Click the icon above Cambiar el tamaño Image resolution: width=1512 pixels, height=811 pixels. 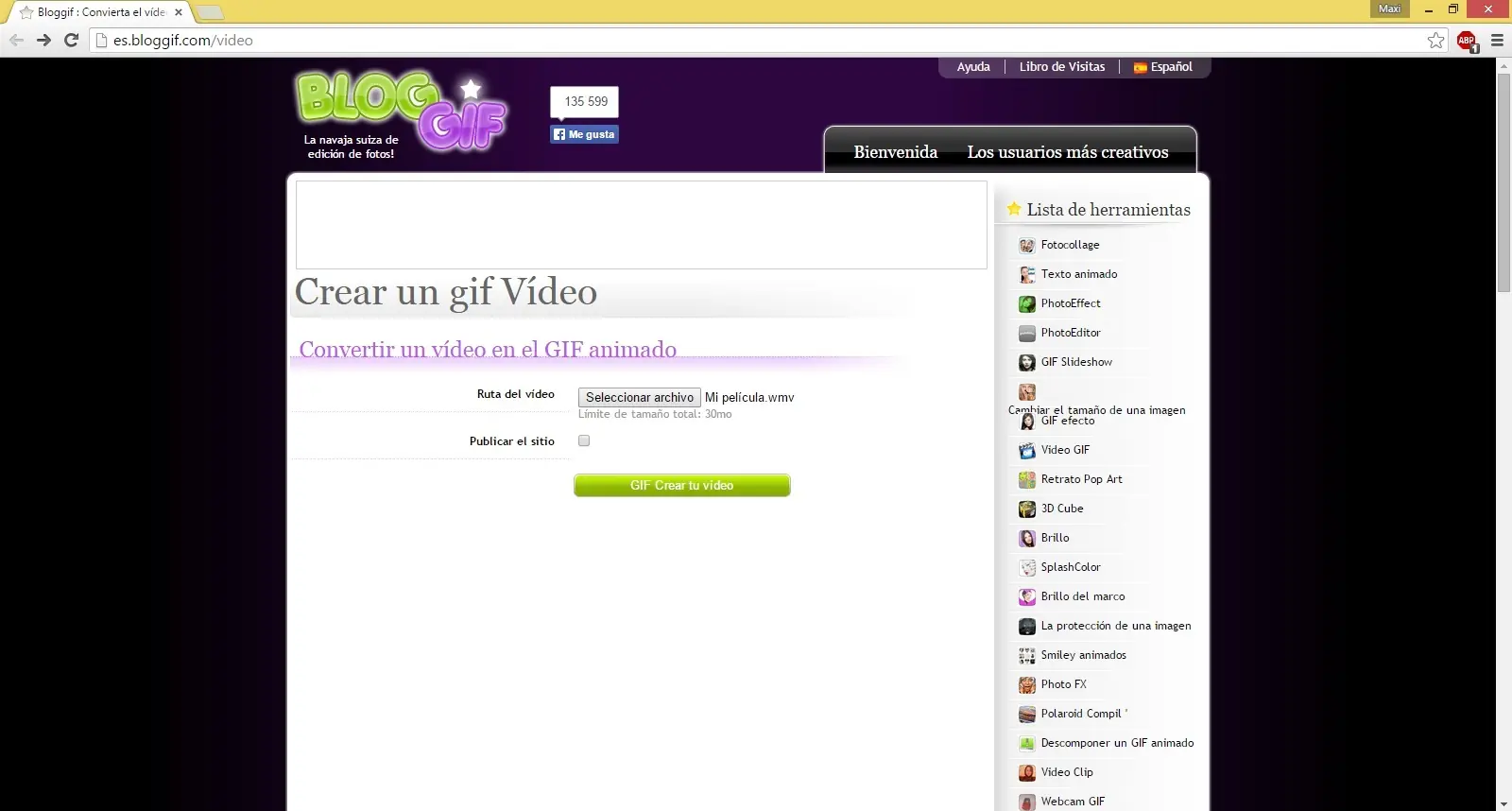point(1026,392)
